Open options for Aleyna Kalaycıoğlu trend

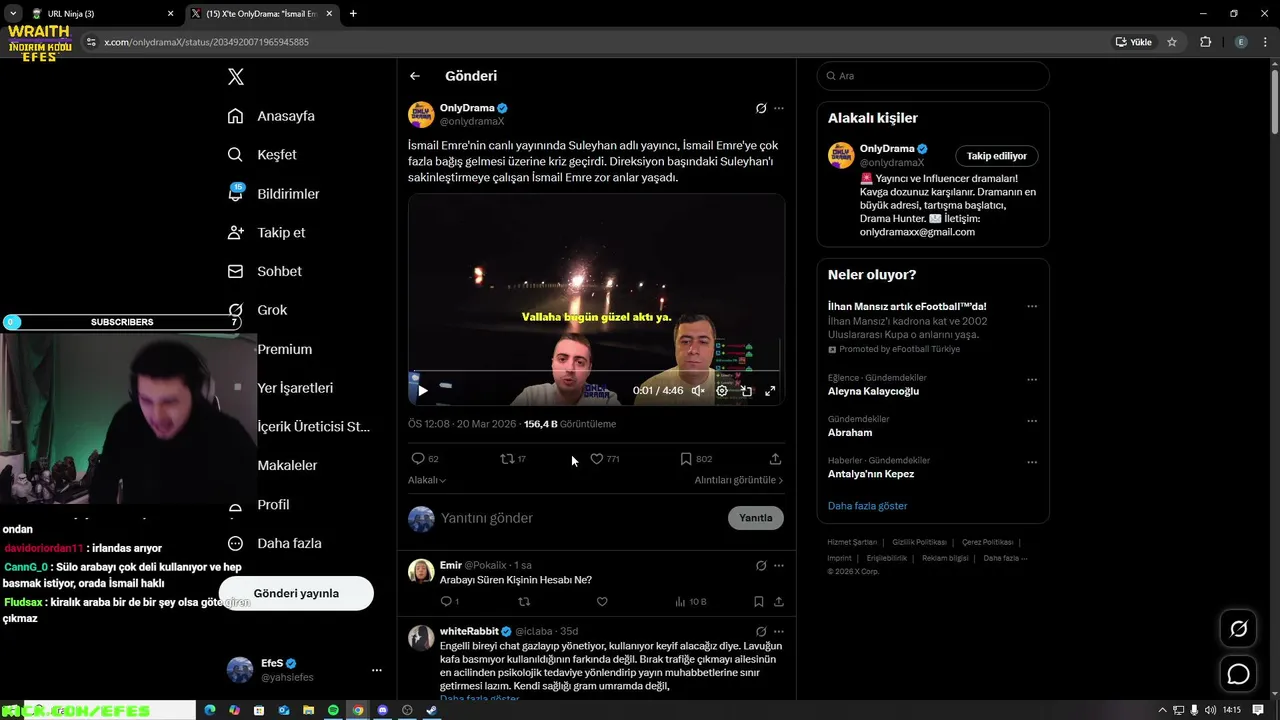click(1032, 381)
